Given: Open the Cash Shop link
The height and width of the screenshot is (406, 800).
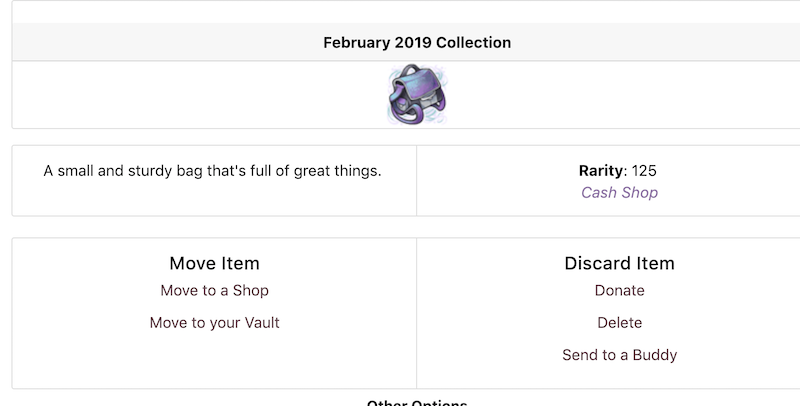Looking at the screenshot, I should (619, 192).
